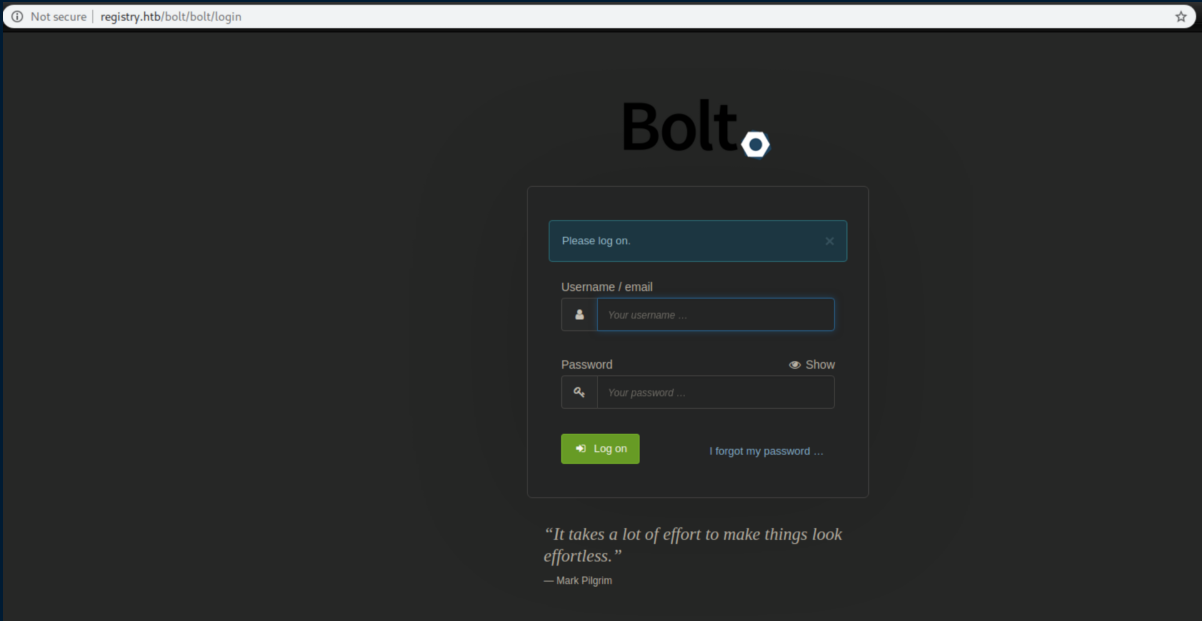Image resolution: width=1202 pixels, height=621 pixels.
Task: Click the sign-in arrow icon on Log on
Action: click(581, 449)
